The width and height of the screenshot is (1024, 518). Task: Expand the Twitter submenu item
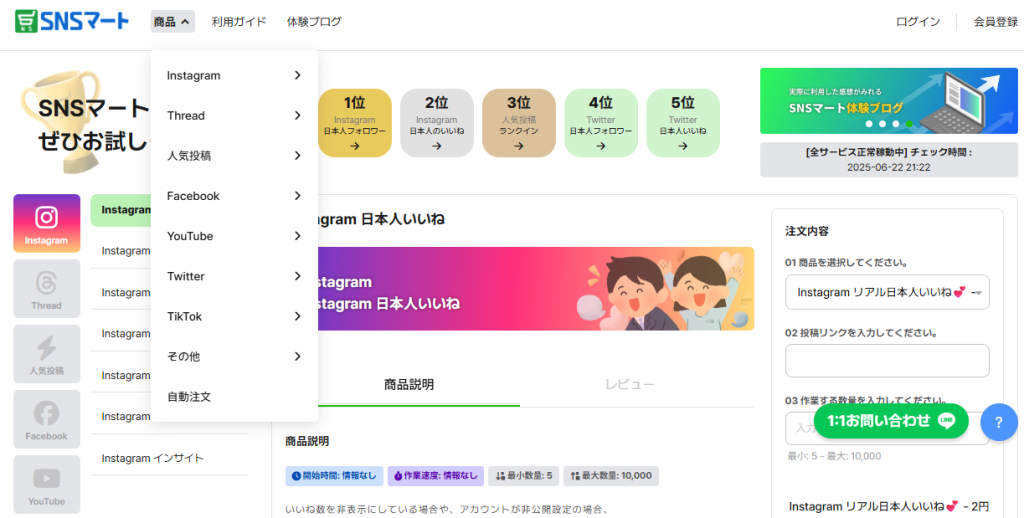click(234, 276)
